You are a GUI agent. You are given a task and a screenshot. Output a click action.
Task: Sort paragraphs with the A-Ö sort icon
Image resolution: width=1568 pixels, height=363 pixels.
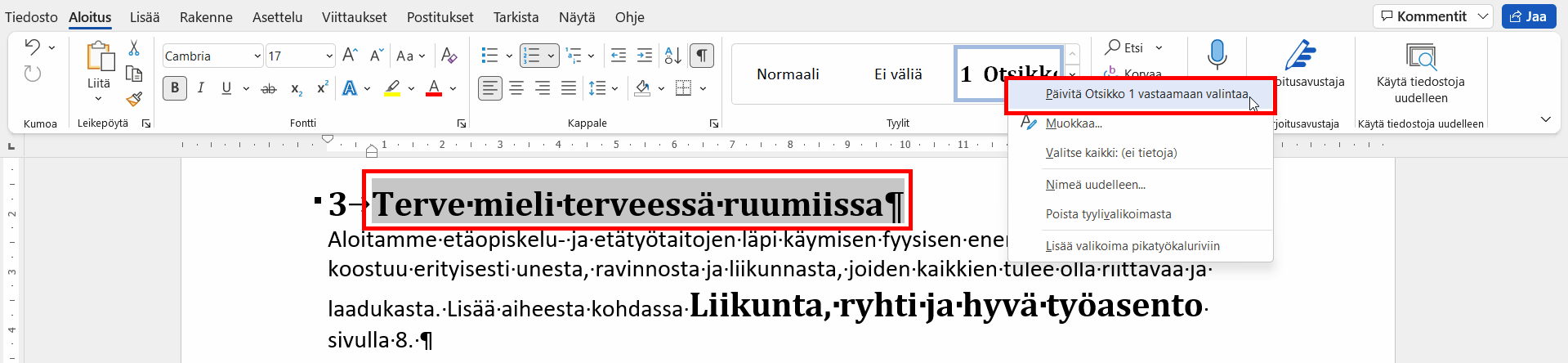(673, 56)
